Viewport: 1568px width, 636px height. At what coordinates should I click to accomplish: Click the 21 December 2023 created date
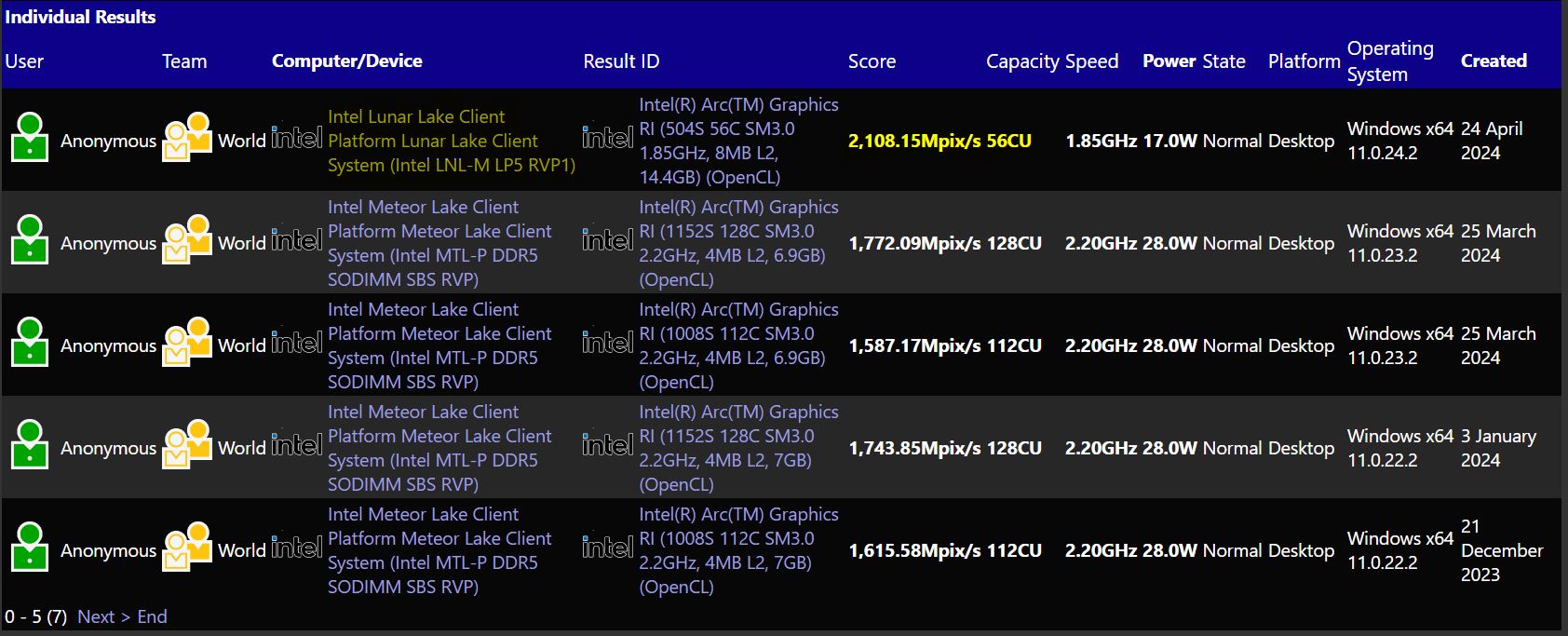click(x=1502, y=550)
